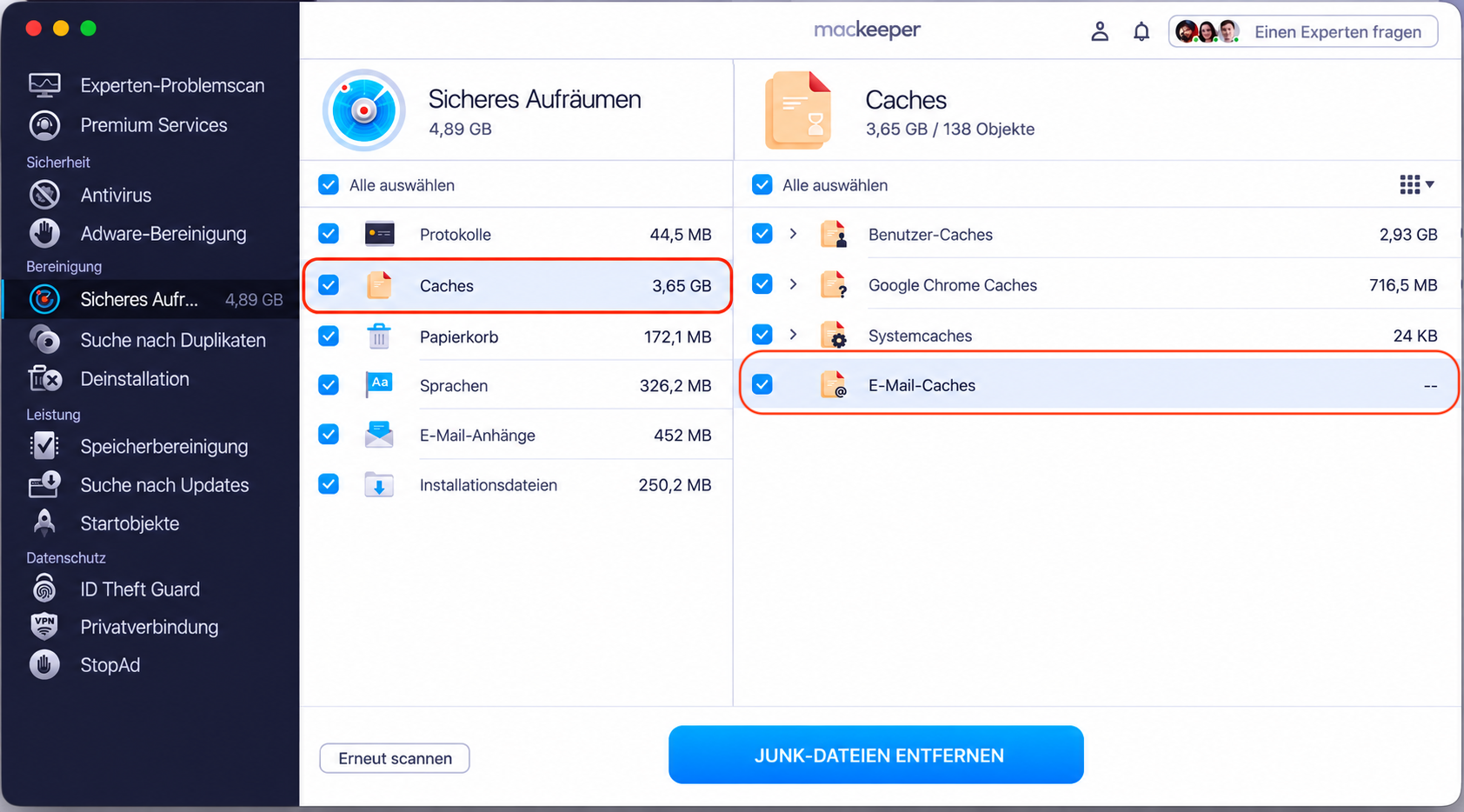The width and height of the screenshot is (1464, 812).
Task: Click the 452 MB E-Mail-Anhänge size
Action: pos(682,436)
